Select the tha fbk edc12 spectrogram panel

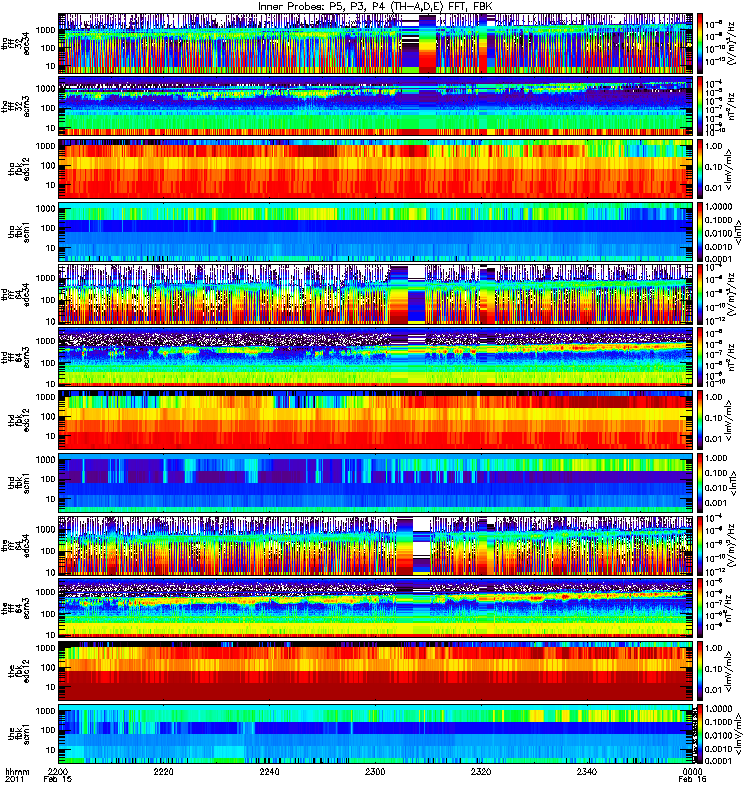tap(376, 169)
